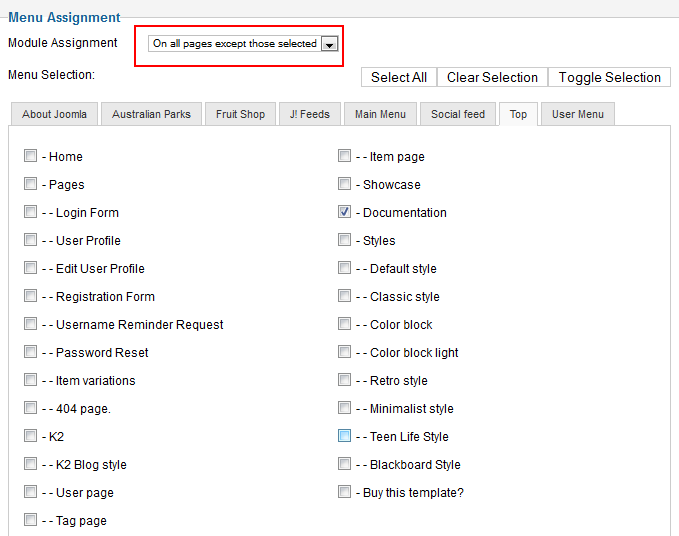Enable the Login Form checkbox
679x536 pixels.
(x=30, y=212)
